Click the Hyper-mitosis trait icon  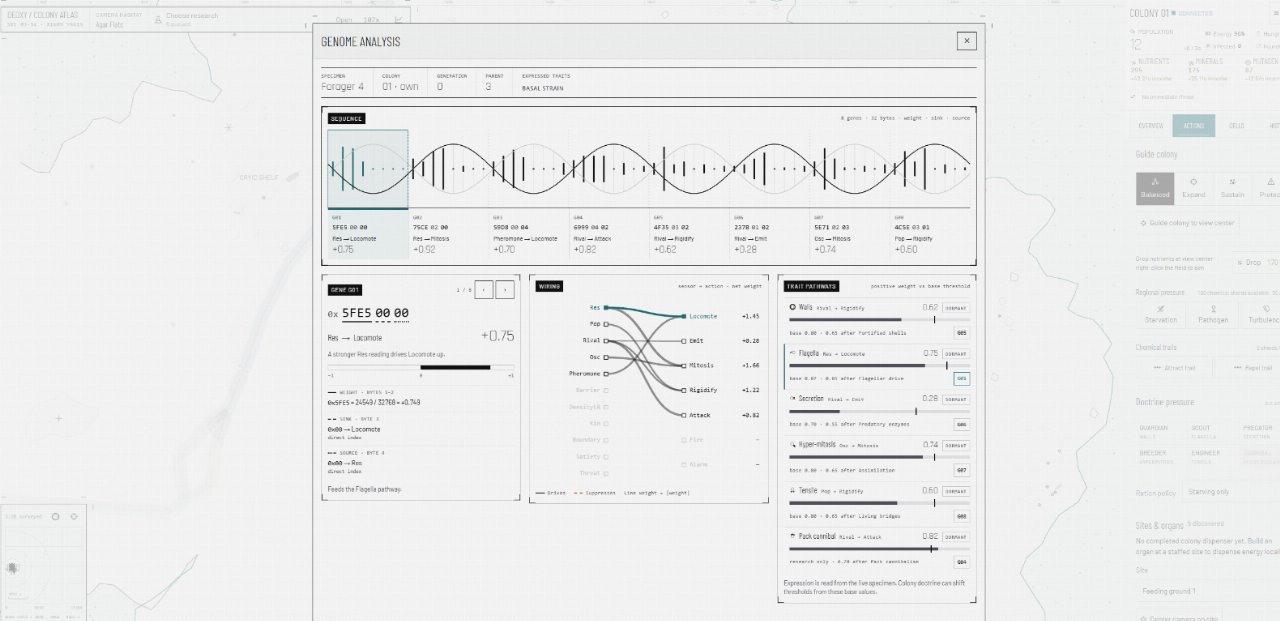click(793, 444)
